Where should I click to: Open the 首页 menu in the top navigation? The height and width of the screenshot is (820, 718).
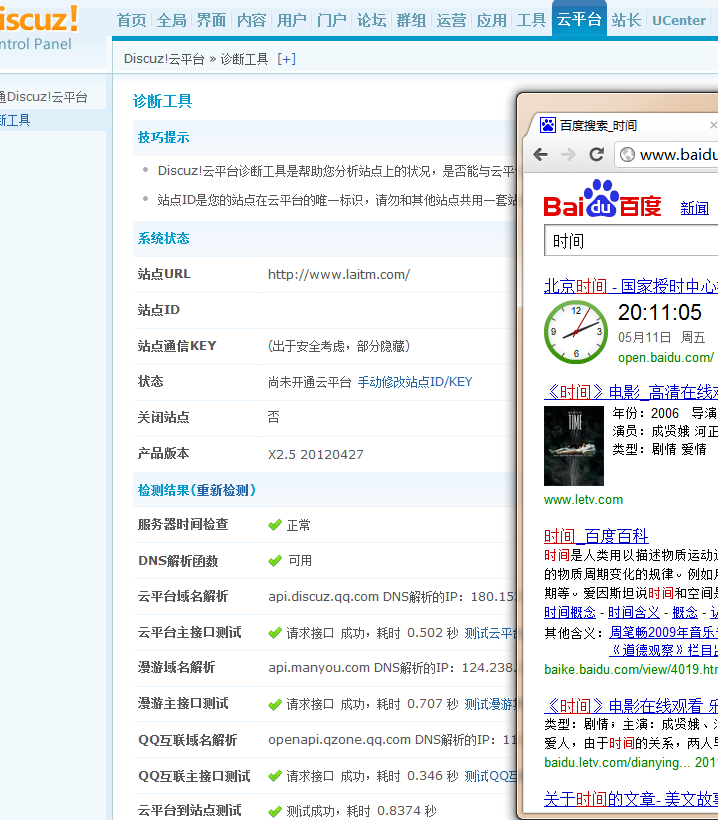(132, 20)
